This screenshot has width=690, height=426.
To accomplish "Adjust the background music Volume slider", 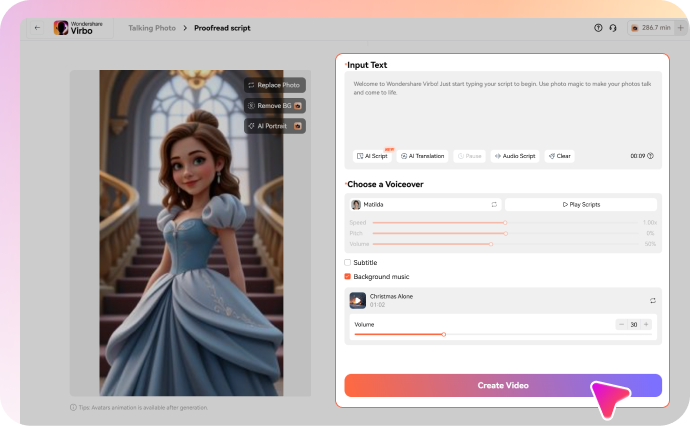I will click(x=503, y=334).
